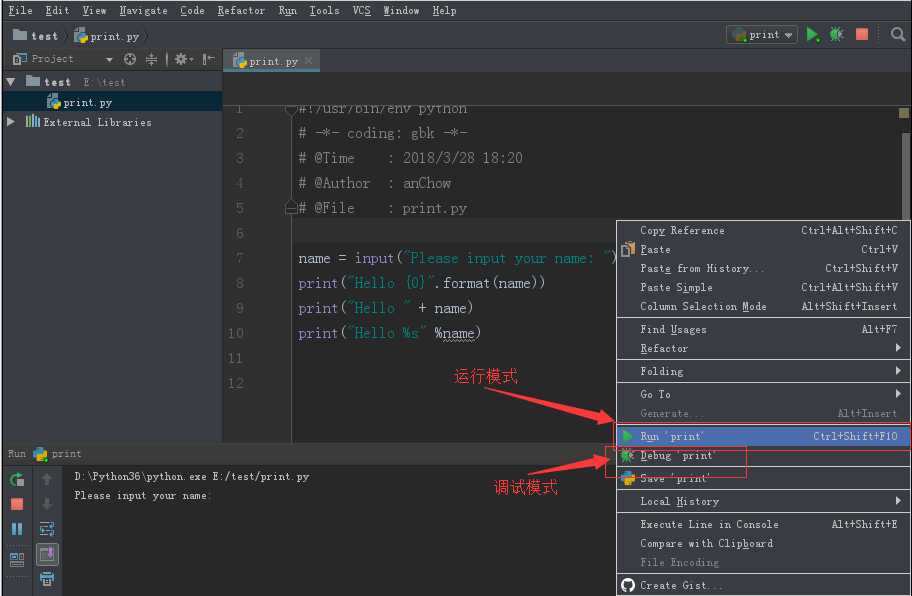
Task: Click the Debug bug icon in toolbar
Action: tap(836, 35)
